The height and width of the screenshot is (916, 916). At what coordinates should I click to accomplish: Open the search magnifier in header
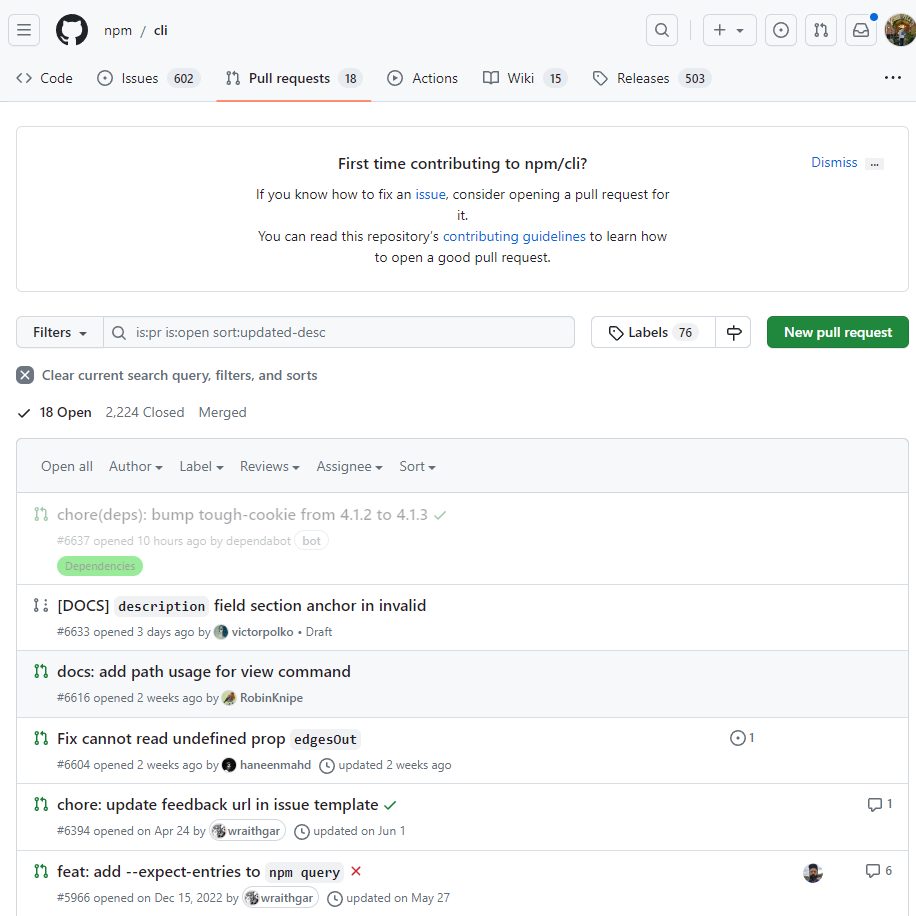[662, 30]
